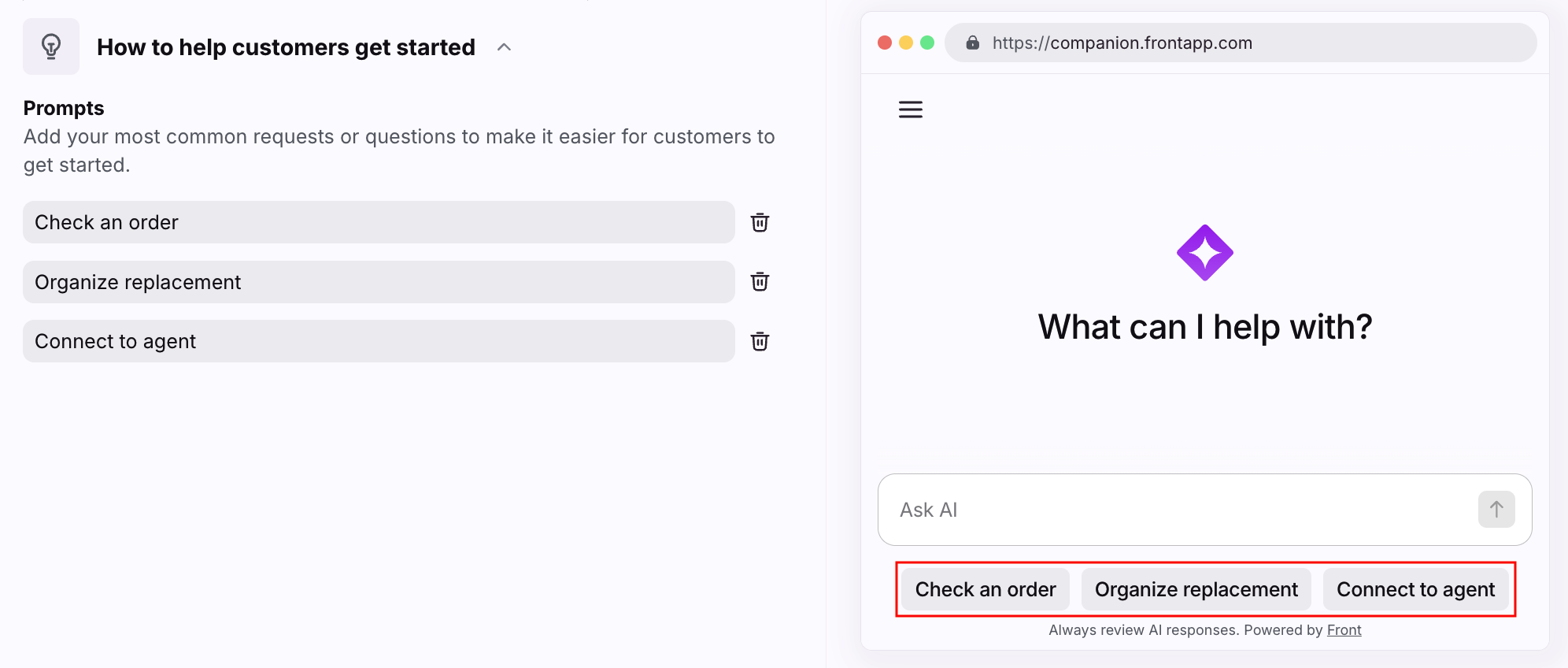Screen dimensions: 1568x668
Task: Choose the 'Organize replacement' suggestion chip
Action: tap(1196, 589)
